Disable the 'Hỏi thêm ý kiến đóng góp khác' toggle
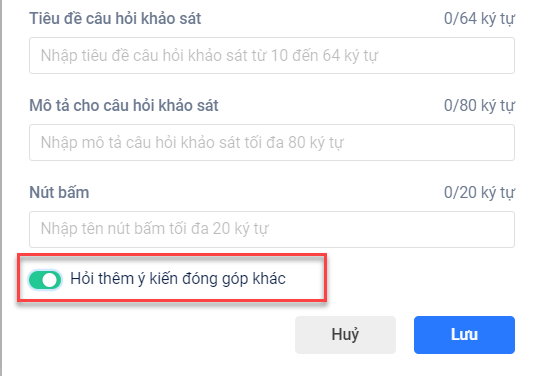Viewport: 540px width, 376px height. click(45, 280)
